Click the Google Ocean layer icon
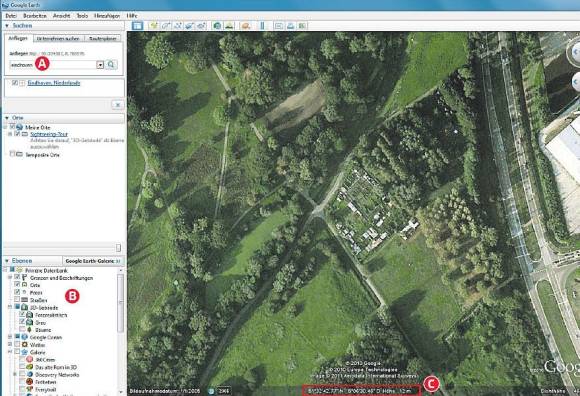 tap(24, 337)
